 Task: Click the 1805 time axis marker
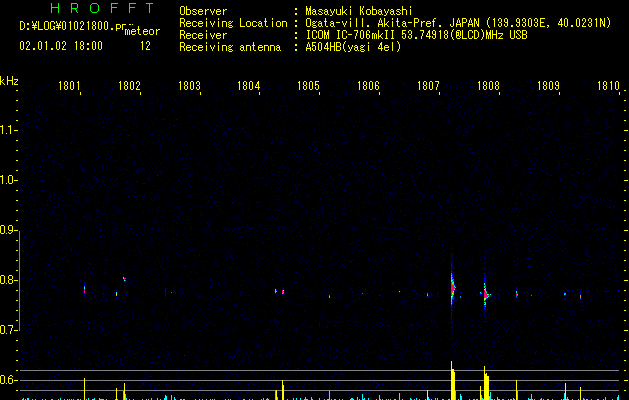pyautogui.click(x=308, y=85)
